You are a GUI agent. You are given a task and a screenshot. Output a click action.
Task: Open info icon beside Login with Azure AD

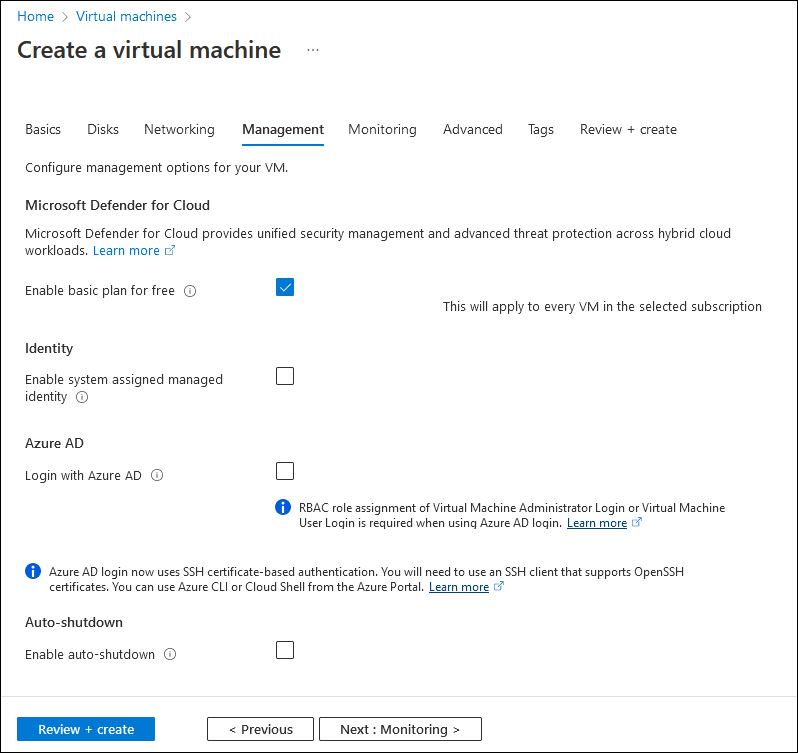click(157, 475)
